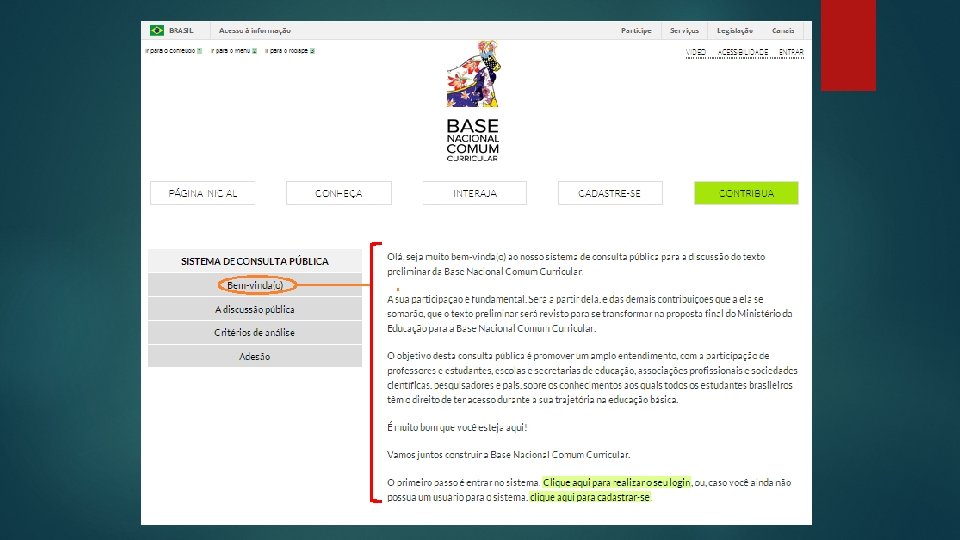Open the Canais top bar item

pyautogui.click(x=783, y=30)
